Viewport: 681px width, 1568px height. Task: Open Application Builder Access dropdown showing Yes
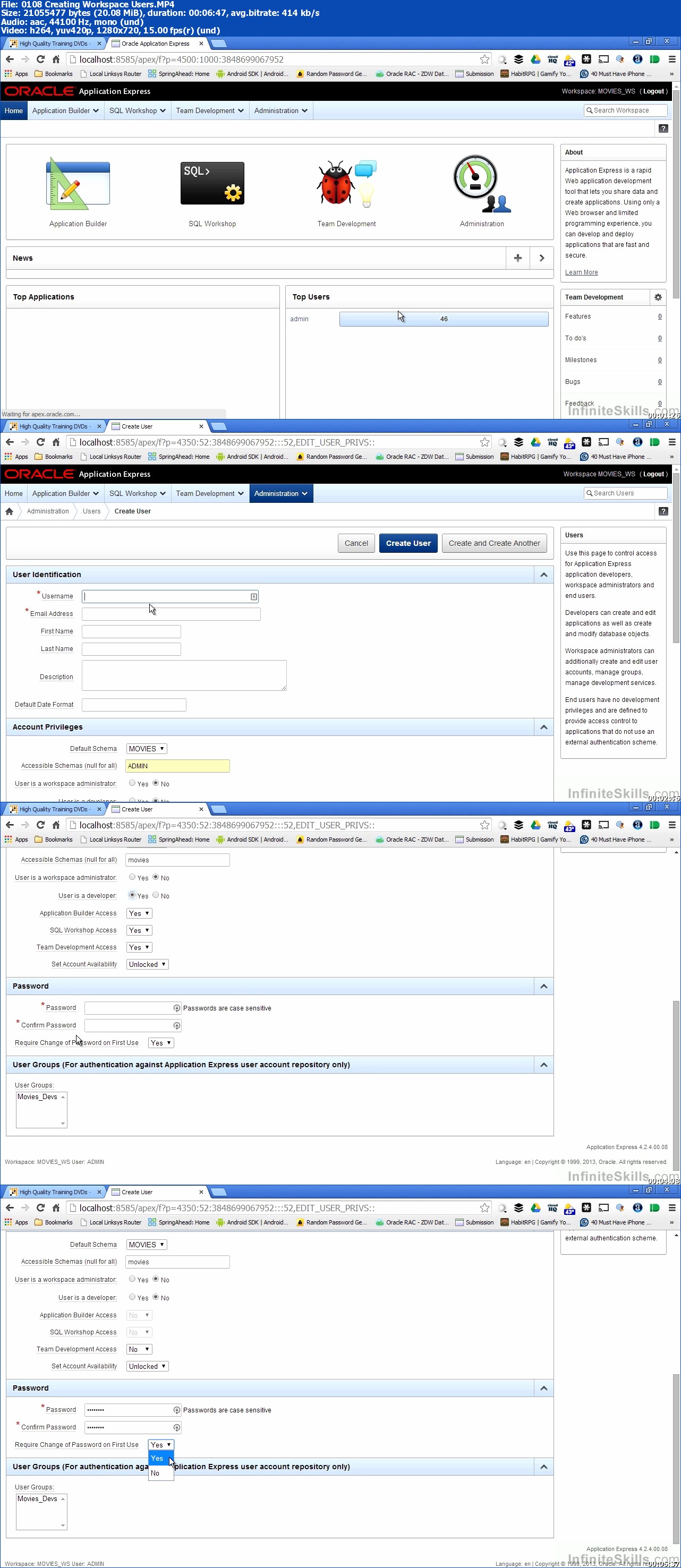tap(139, 913)
